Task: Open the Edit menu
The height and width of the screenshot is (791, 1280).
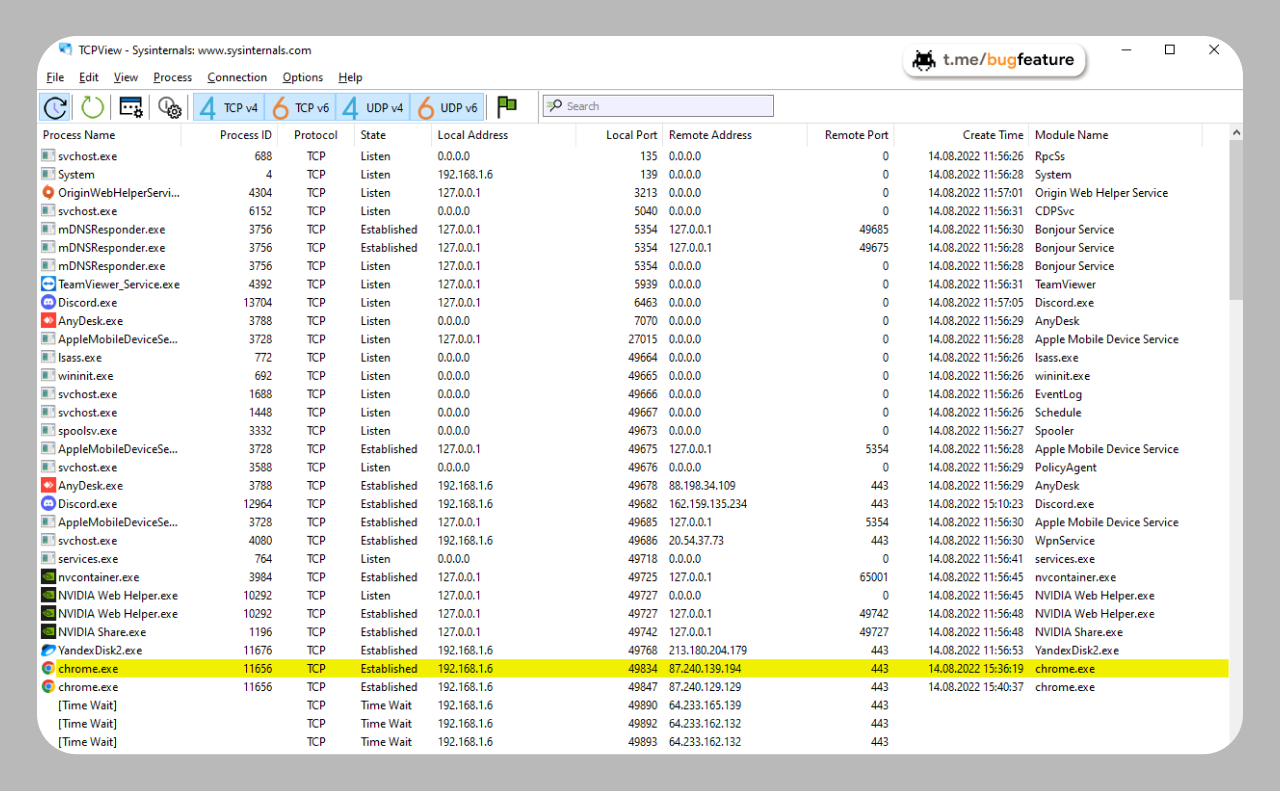Action: pos(89,77)
